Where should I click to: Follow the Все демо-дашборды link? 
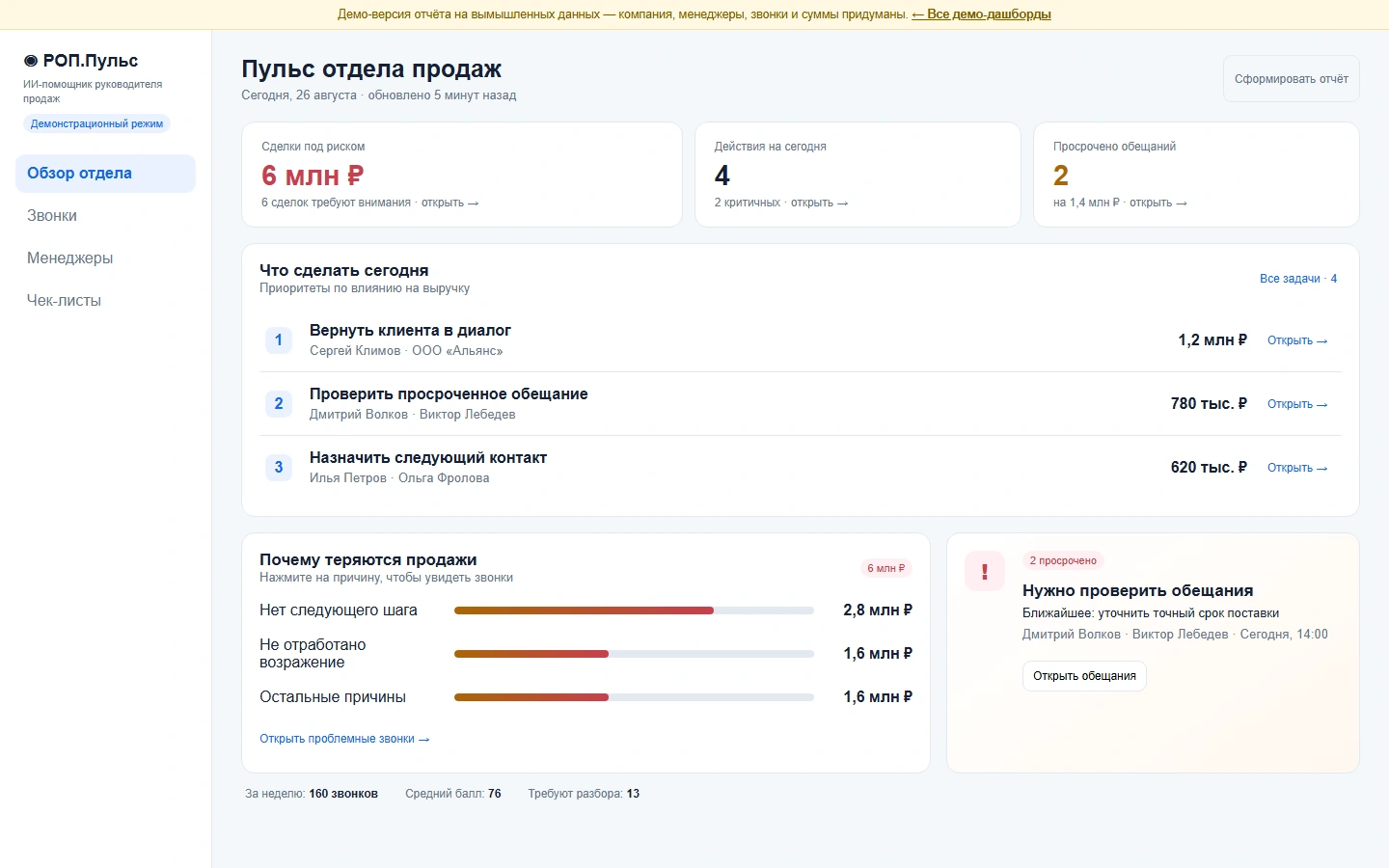coord(981,14)
